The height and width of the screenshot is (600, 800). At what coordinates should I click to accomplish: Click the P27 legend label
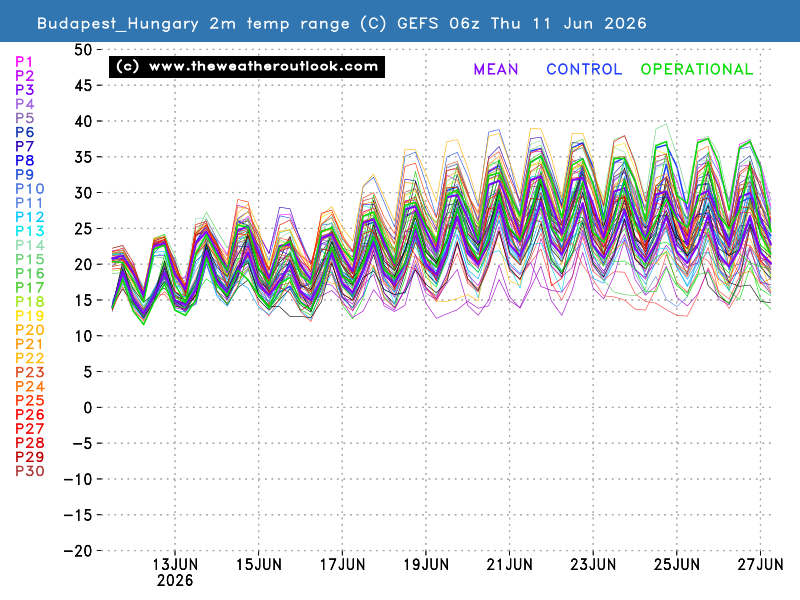(x=30, y=429)
